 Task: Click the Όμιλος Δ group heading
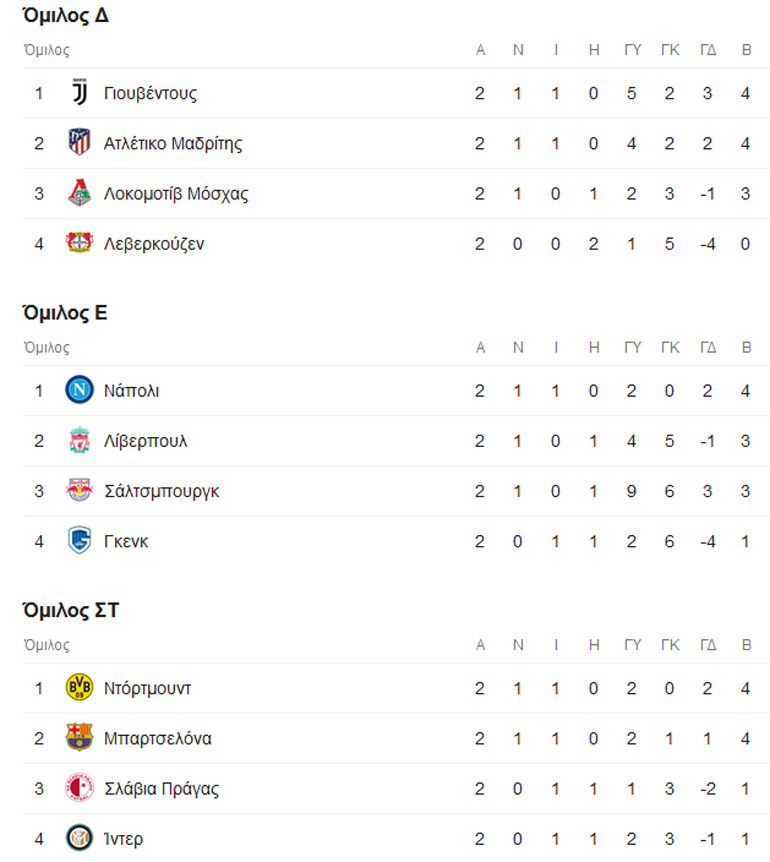[65, 16]
